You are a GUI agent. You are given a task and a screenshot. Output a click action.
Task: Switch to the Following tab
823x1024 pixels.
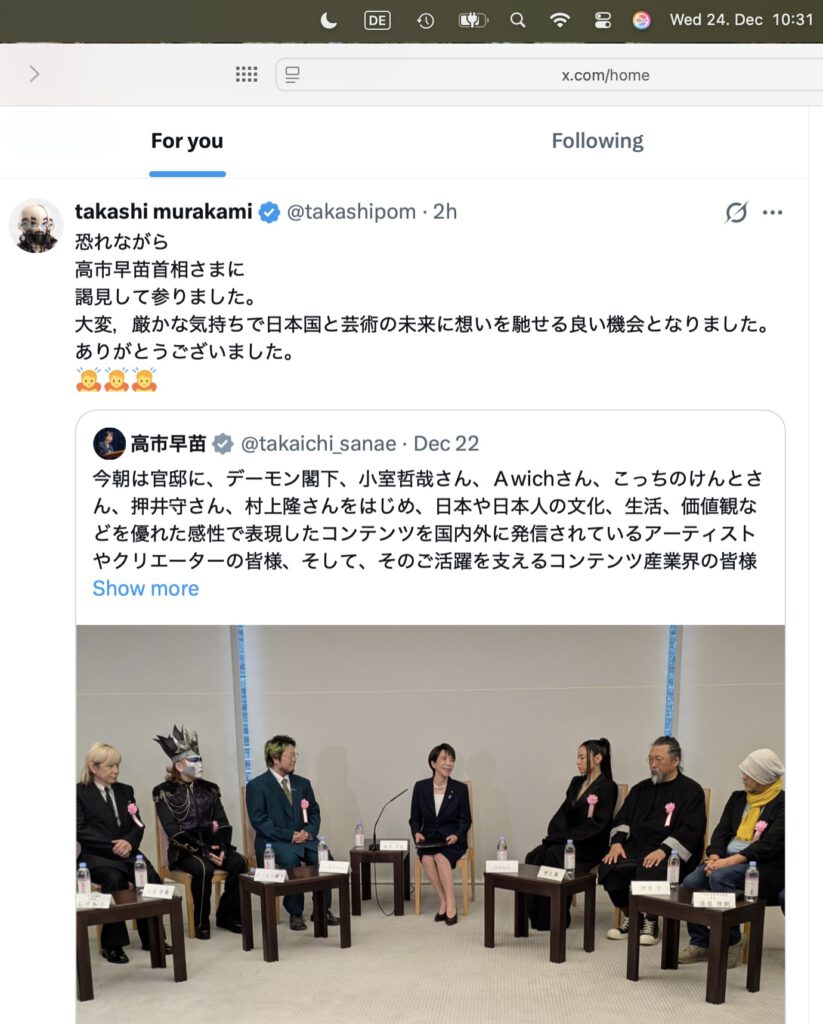[x=597, y=141]
